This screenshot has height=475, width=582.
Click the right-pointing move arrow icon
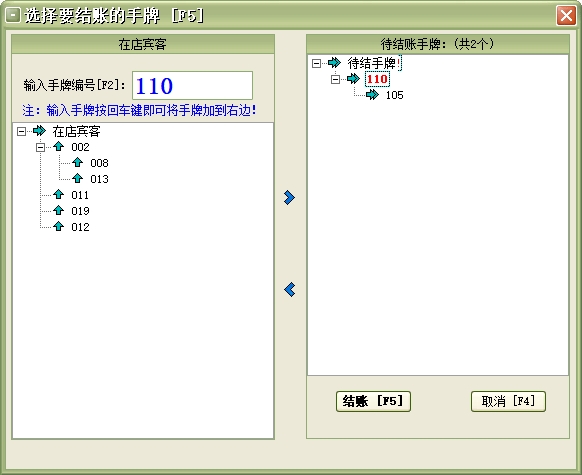[x=289, y=197]
